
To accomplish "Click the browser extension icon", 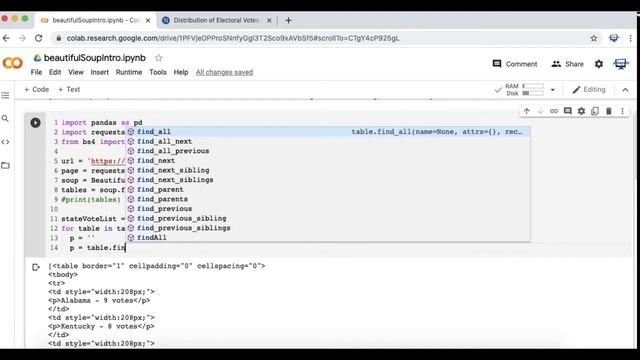I will point(614,38).
